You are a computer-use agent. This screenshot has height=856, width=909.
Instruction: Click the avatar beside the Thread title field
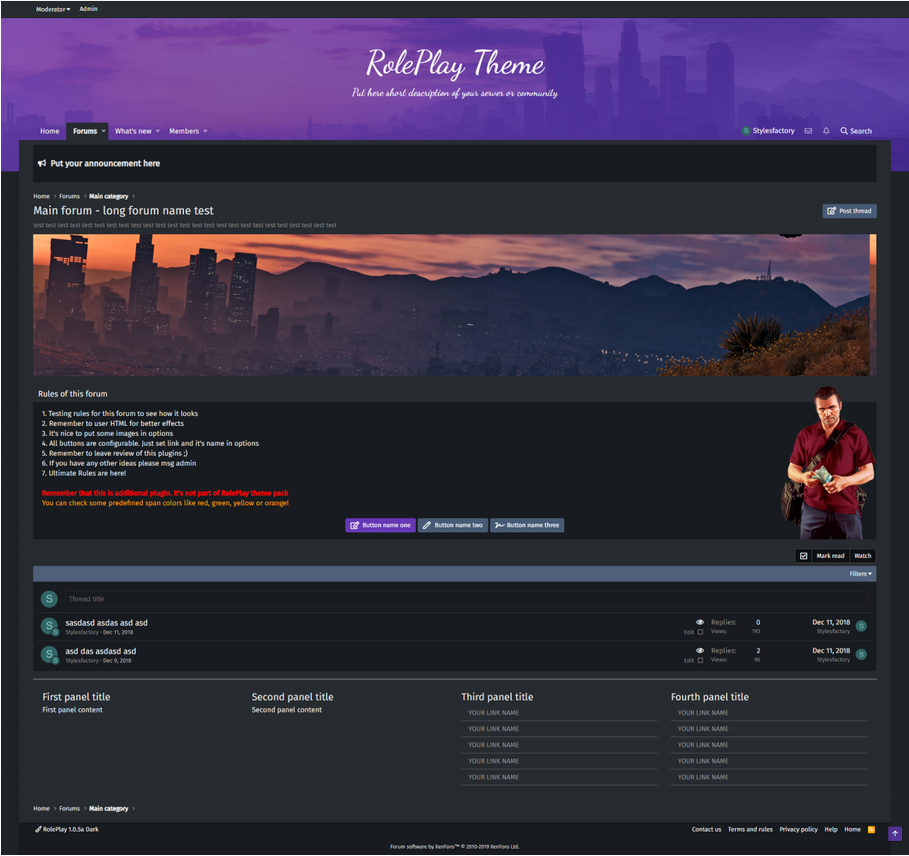pos(49,599)
